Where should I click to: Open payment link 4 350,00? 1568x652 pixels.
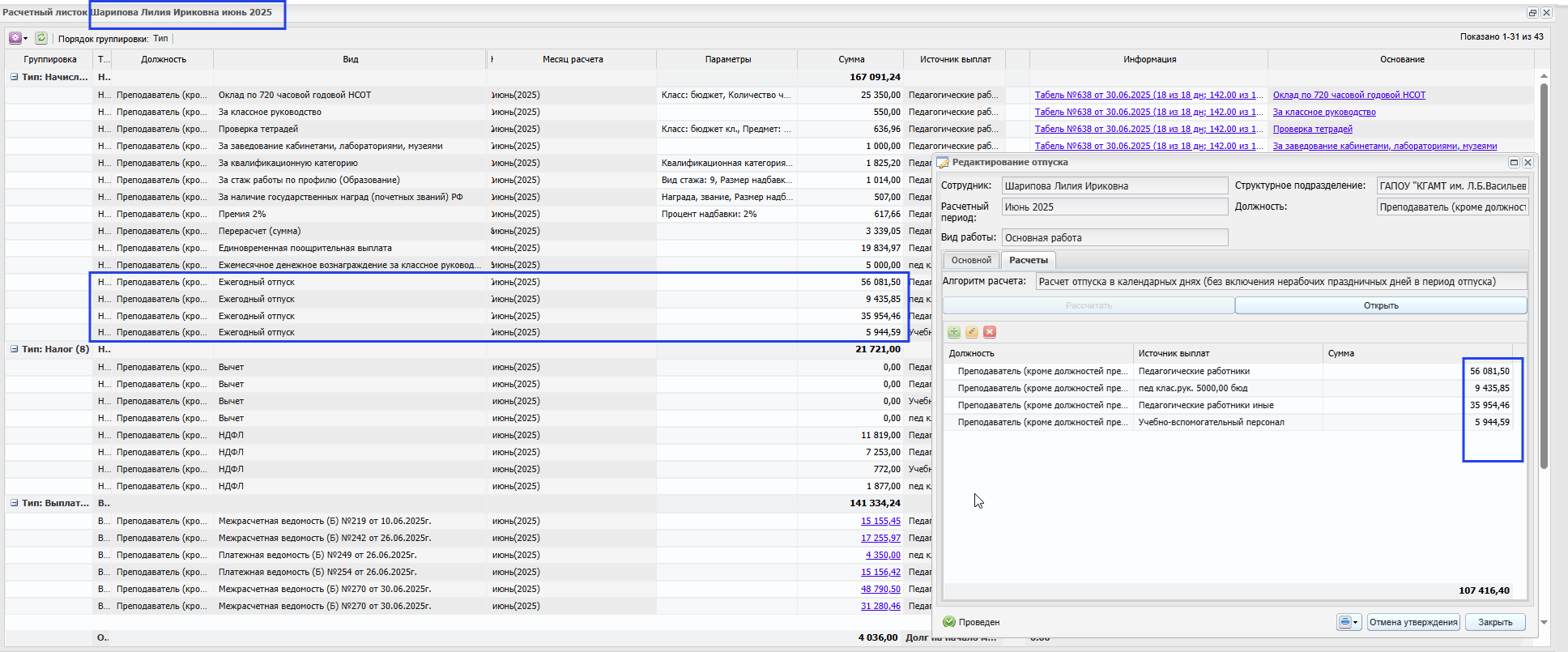883,555
